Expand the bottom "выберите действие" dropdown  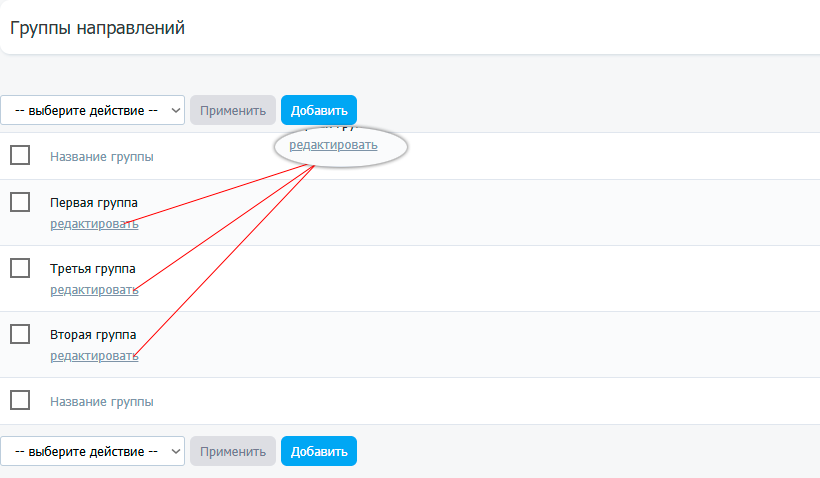tap(92, 451)
